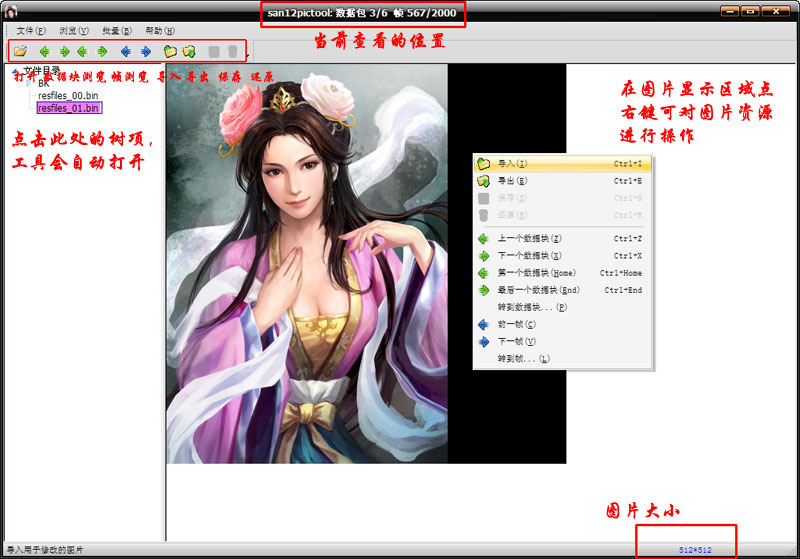The image size is (800, 559).
Task: Click the export image icon in toolbar
Action: click(x=188, y=51)
